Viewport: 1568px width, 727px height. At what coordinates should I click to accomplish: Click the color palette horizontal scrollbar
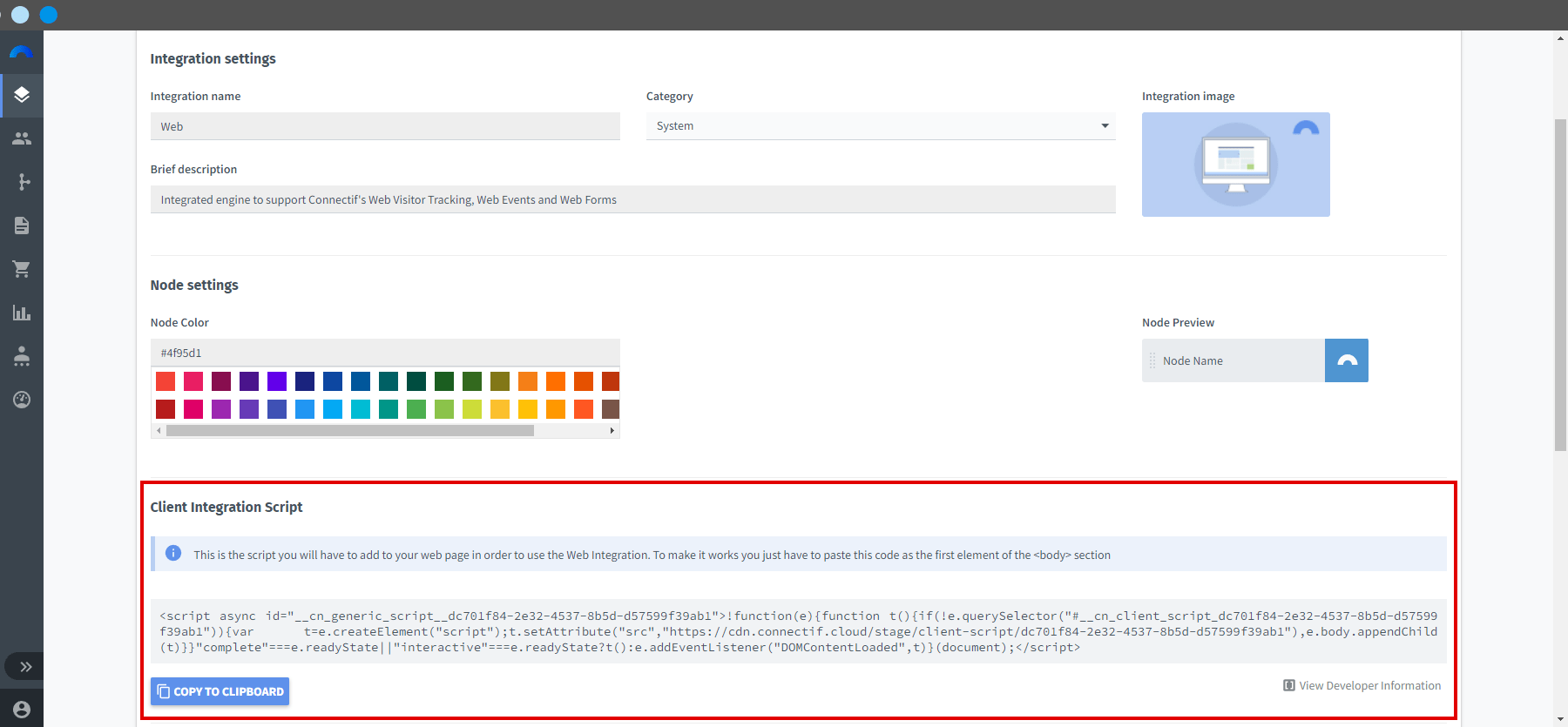click(350, 430)
